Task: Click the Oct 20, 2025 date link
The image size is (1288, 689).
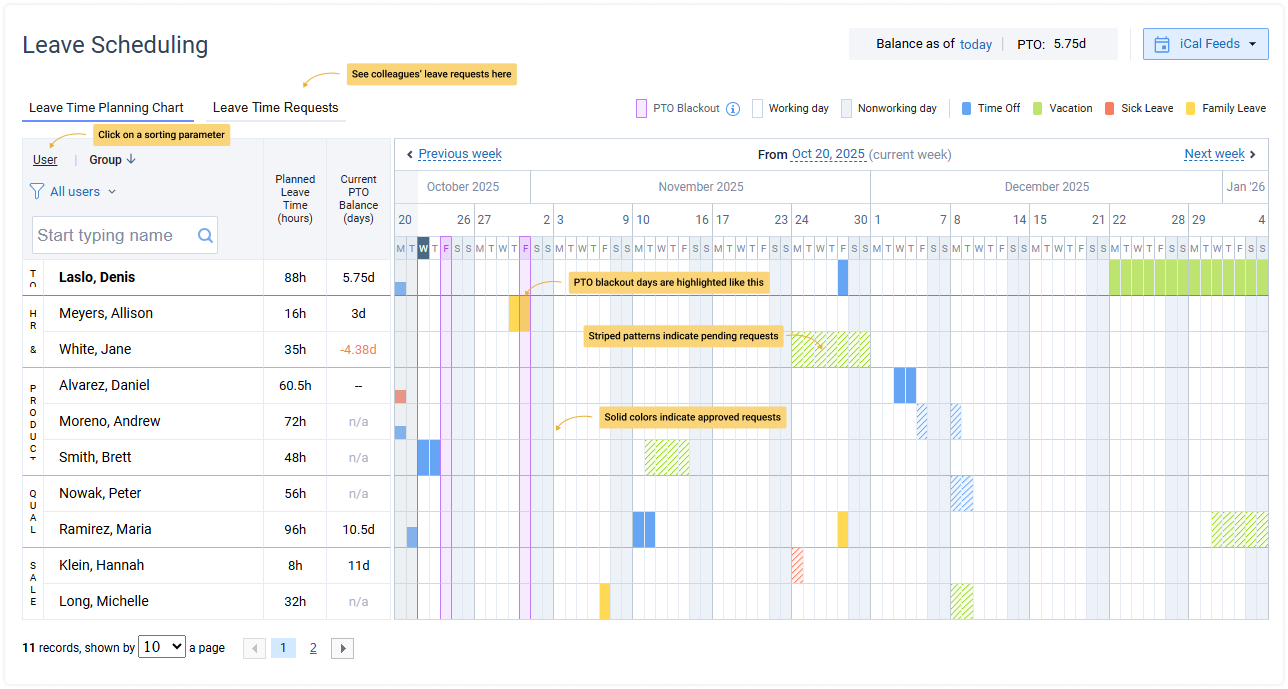Action: (828, 154)
